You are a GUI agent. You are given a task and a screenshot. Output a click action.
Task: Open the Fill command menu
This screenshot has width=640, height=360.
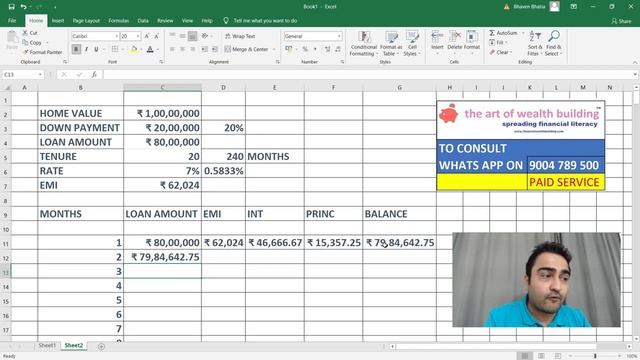[x=498, y=42]
